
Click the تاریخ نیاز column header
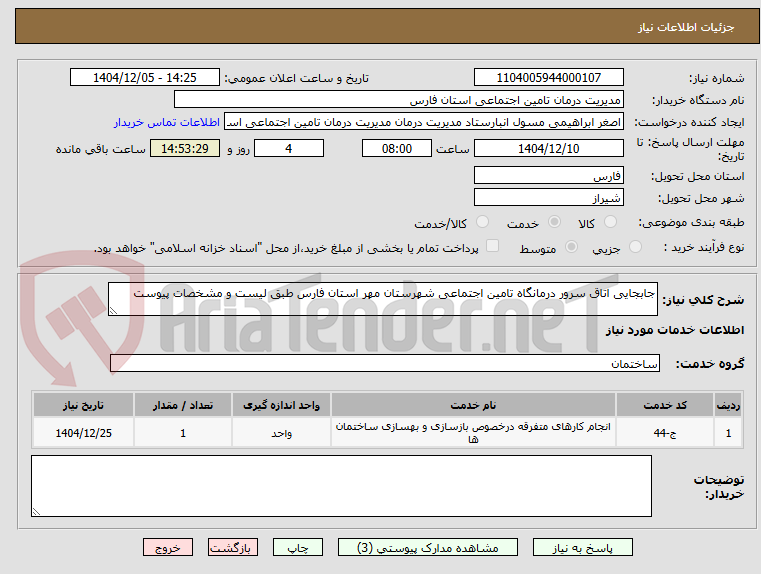coord(83,405)
